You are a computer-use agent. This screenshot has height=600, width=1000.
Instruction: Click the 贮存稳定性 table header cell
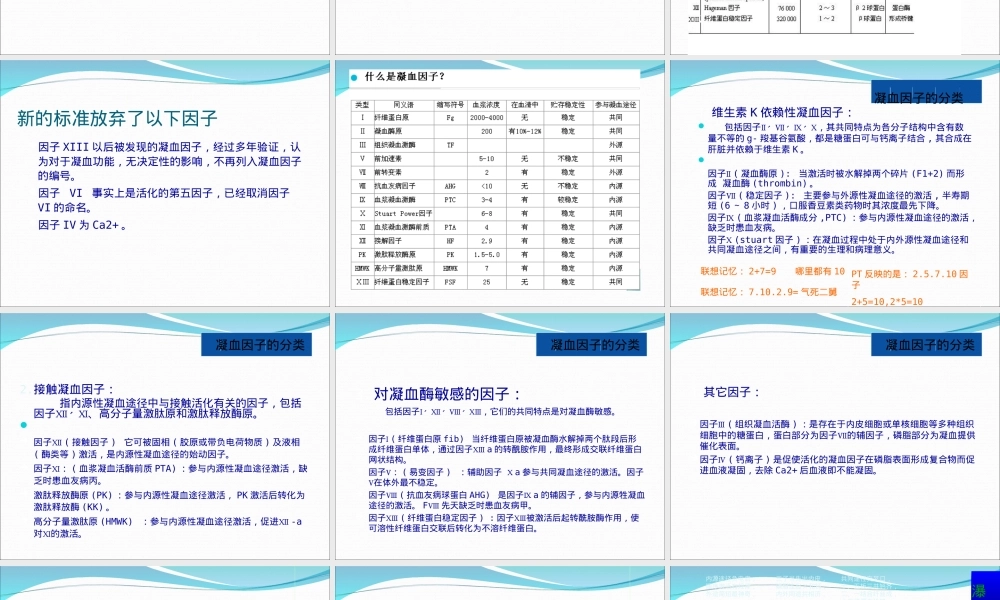coord(568,105)
